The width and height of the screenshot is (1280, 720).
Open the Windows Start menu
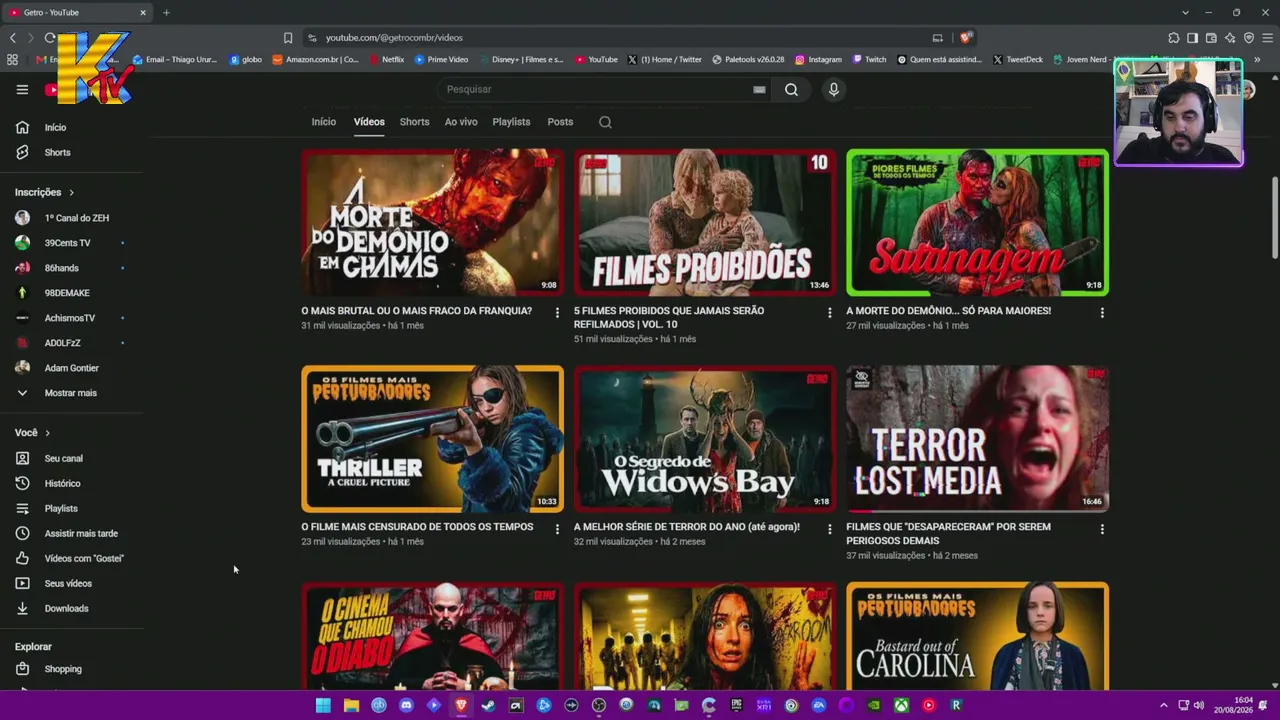[x=323, y=705]
